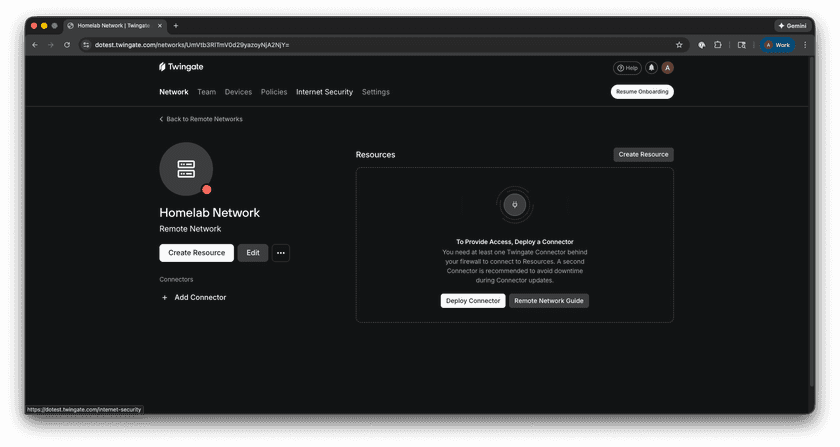Go back to Remote Networks
Viewport: 840px width, 447px height.
point(201,119)
